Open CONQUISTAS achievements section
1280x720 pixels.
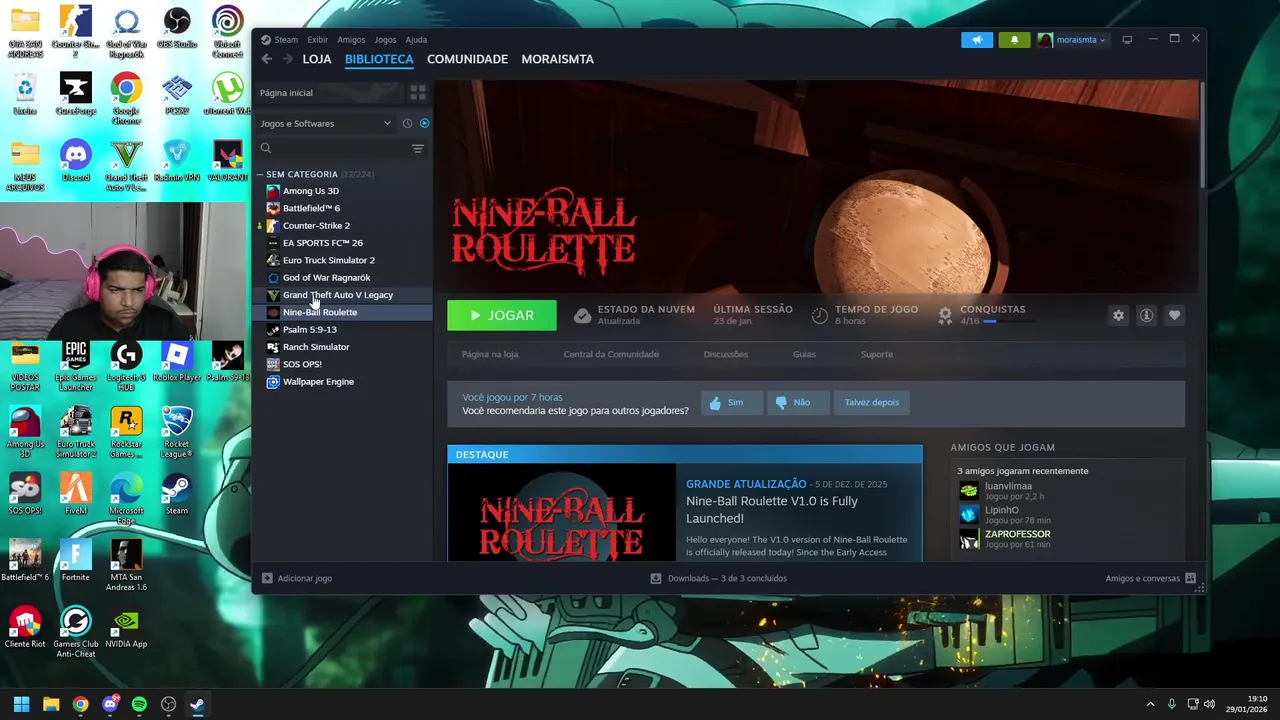(x=993, y=309)
